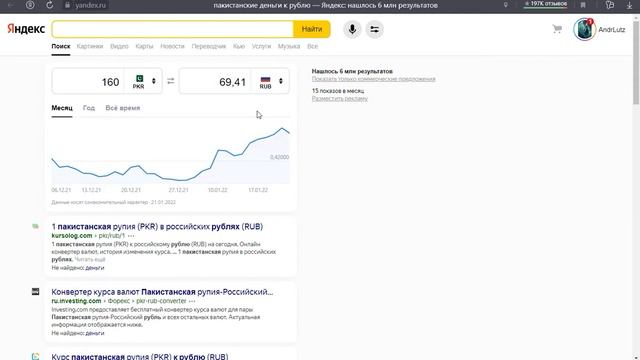640x360 pixels.
Task: Activate voice search microphone icon
Action: (352, 29)
